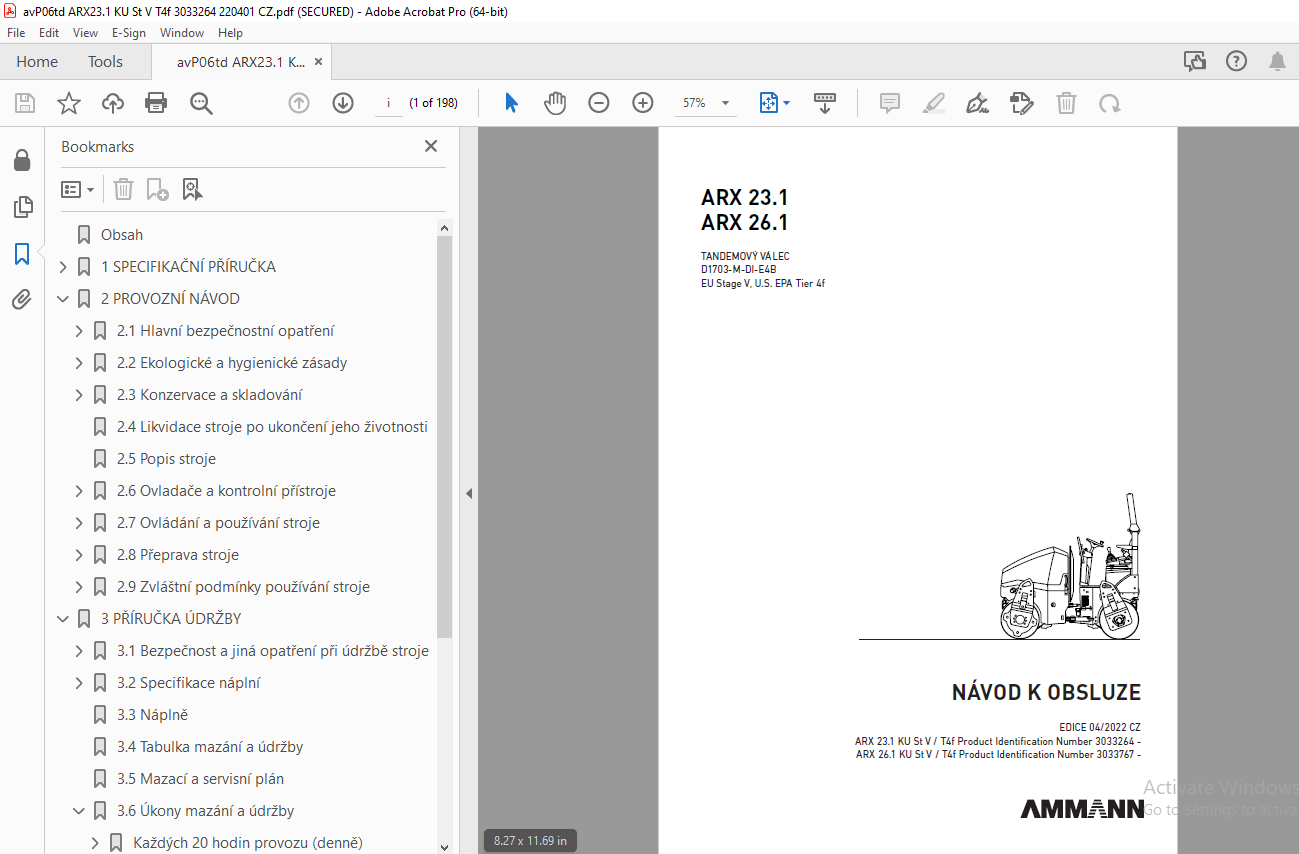
Task: Click the Stamp tool icon
Action: coord(1021,103)
